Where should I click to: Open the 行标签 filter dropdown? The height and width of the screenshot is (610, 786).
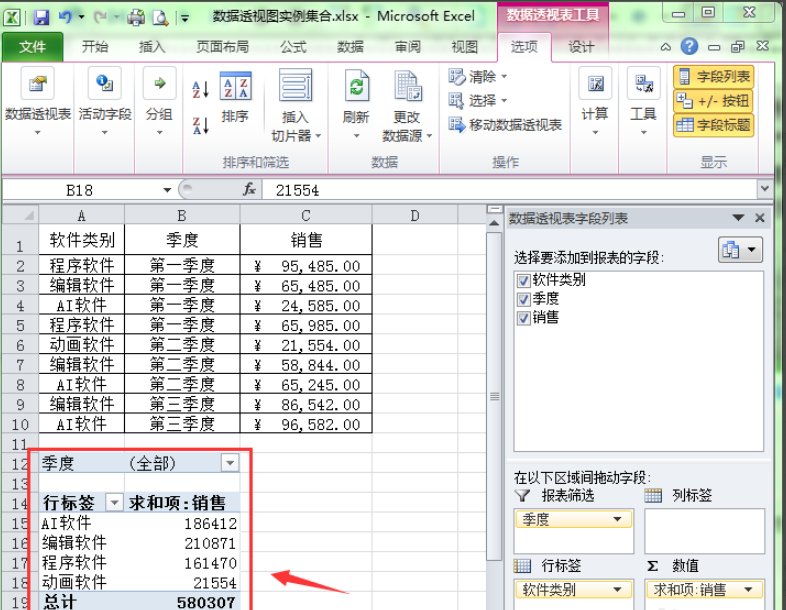click(x=114, y=502)
